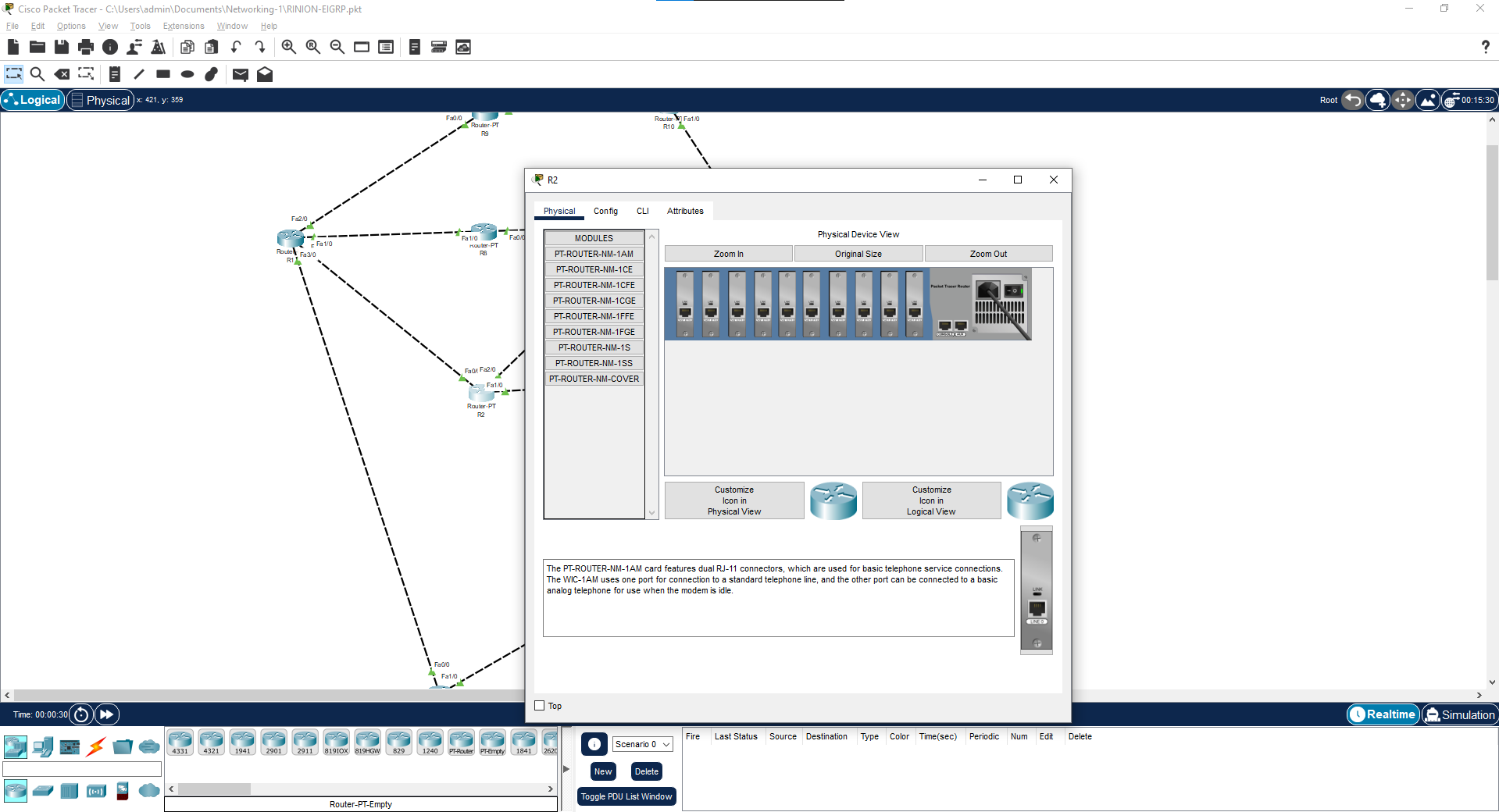The width and height of the screenshot is (1499, 812).
Task: Open the Network Information icon
Action: pos(110,47)
